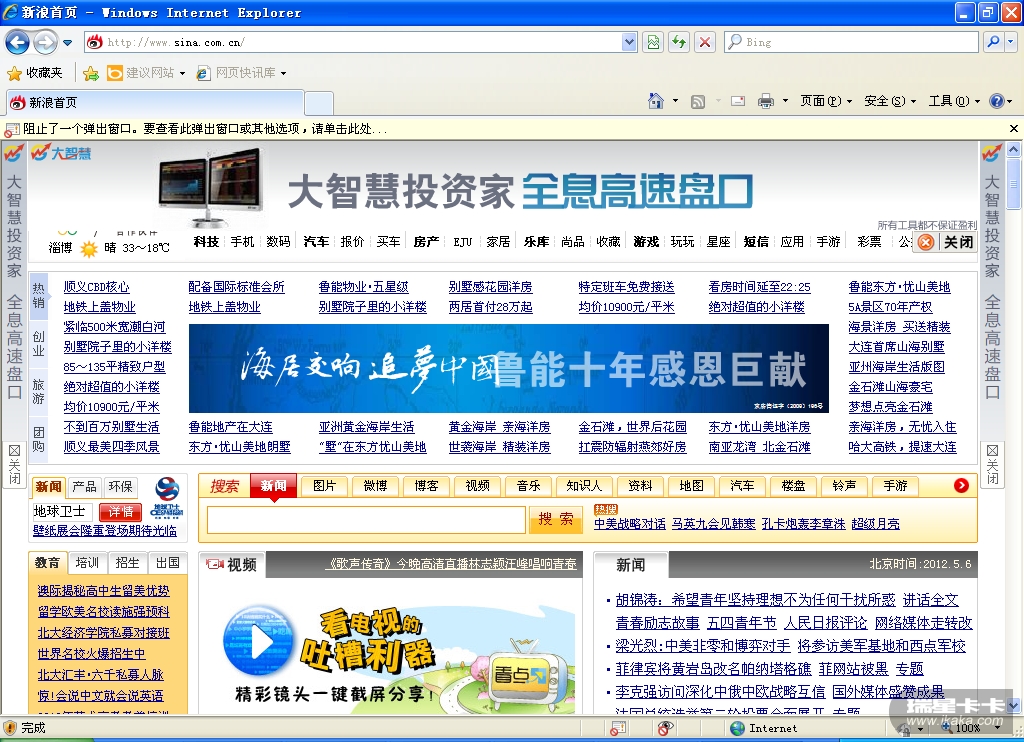
Task: Click the 大智慧投资家 banner advertisement
Action: pos(503,187)
